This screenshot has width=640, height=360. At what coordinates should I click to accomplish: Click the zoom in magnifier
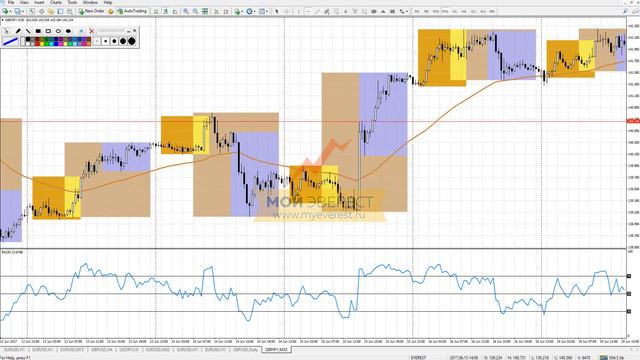[186, 11]
